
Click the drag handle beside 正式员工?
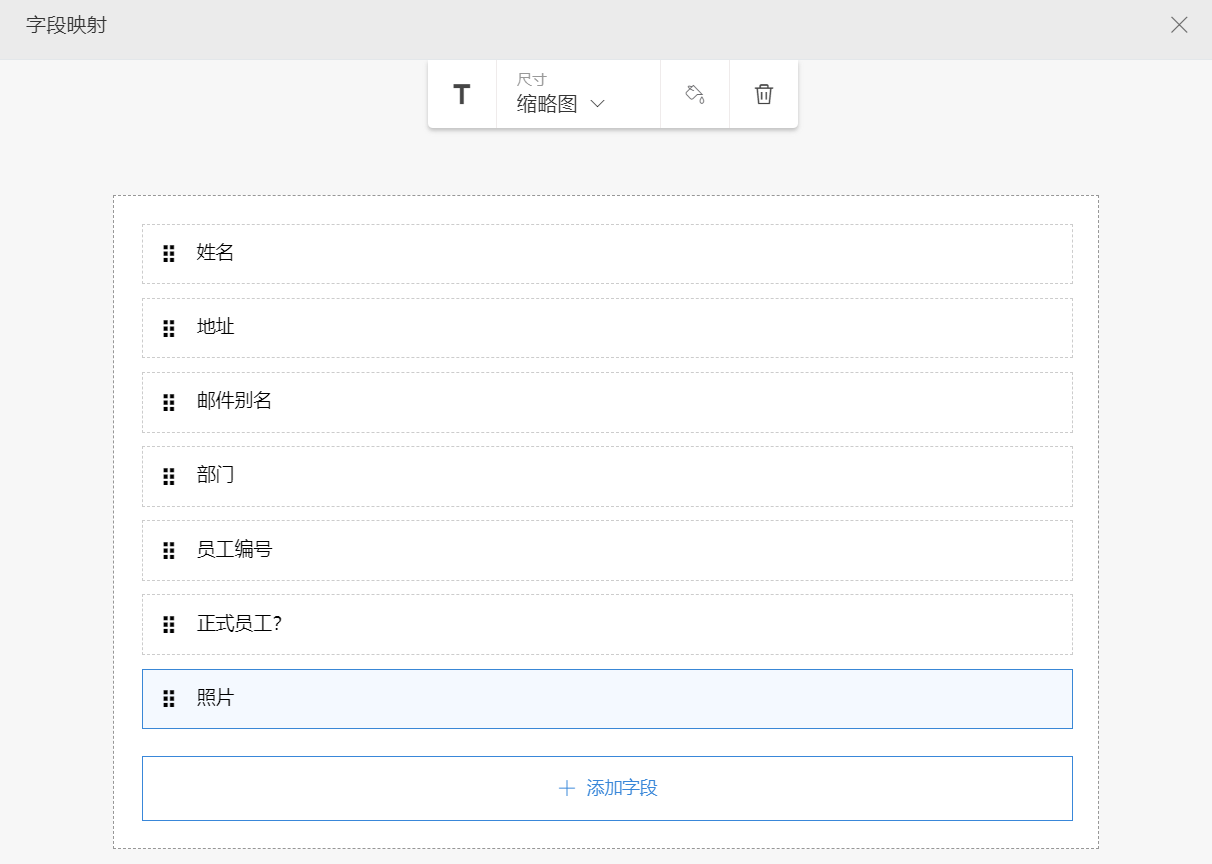click(x=169, y=625)
